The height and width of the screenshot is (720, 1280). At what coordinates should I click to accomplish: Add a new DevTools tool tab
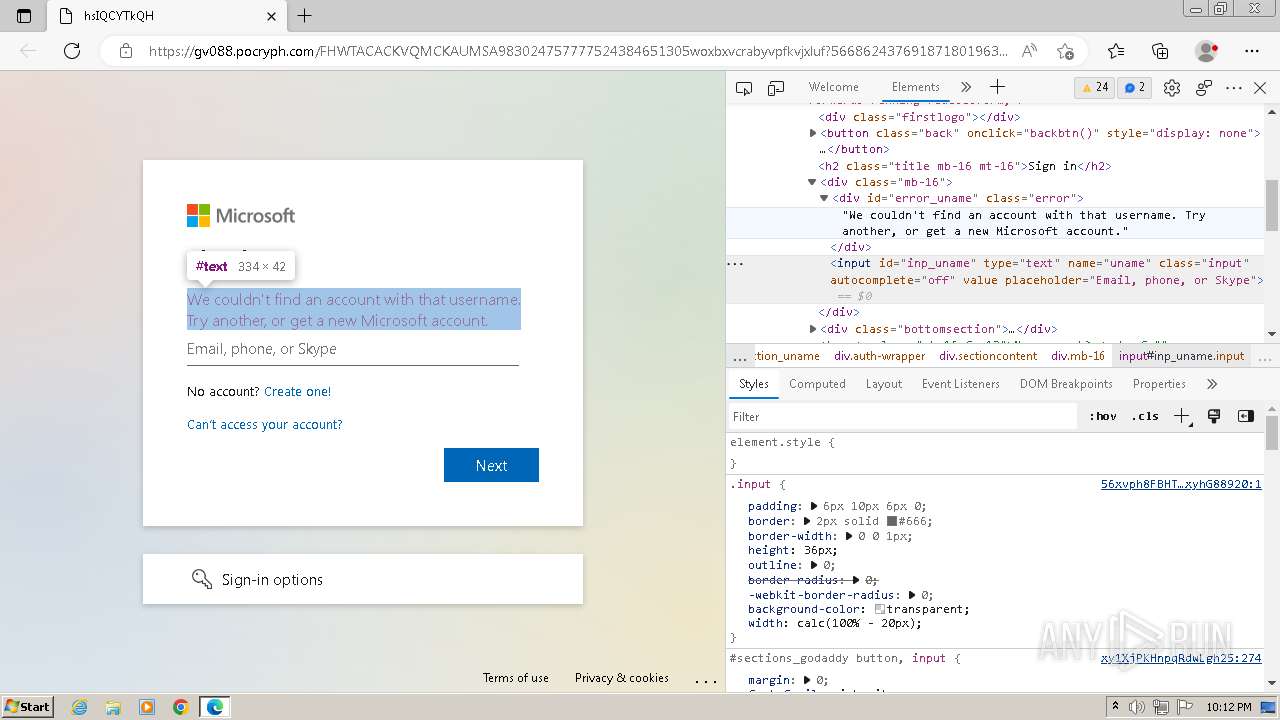(997, 87)
